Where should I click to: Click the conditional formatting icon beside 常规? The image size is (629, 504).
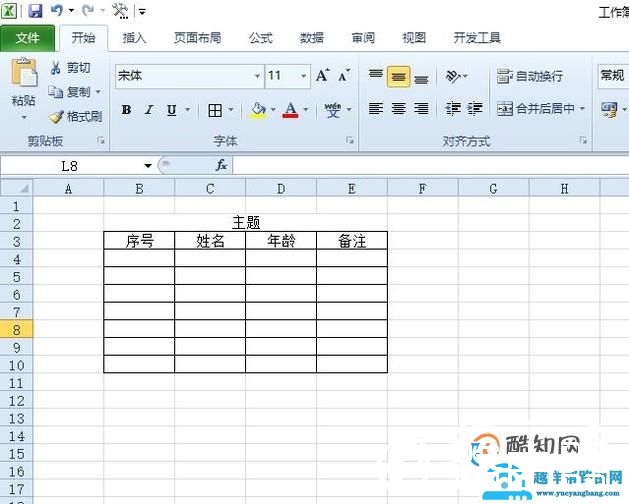pyautogui.click(x=609, y=109)
